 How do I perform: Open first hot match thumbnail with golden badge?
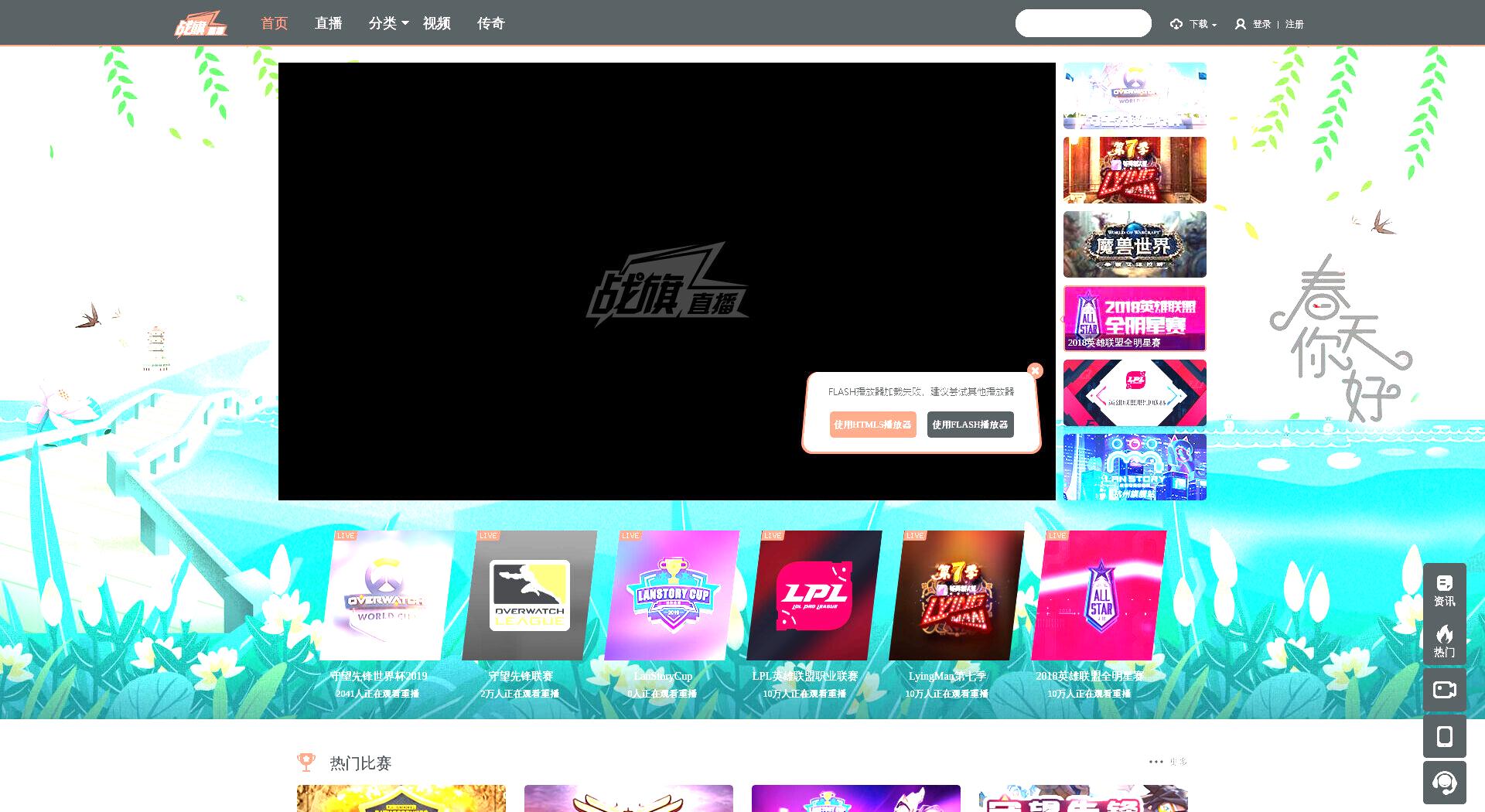point(401,798)
